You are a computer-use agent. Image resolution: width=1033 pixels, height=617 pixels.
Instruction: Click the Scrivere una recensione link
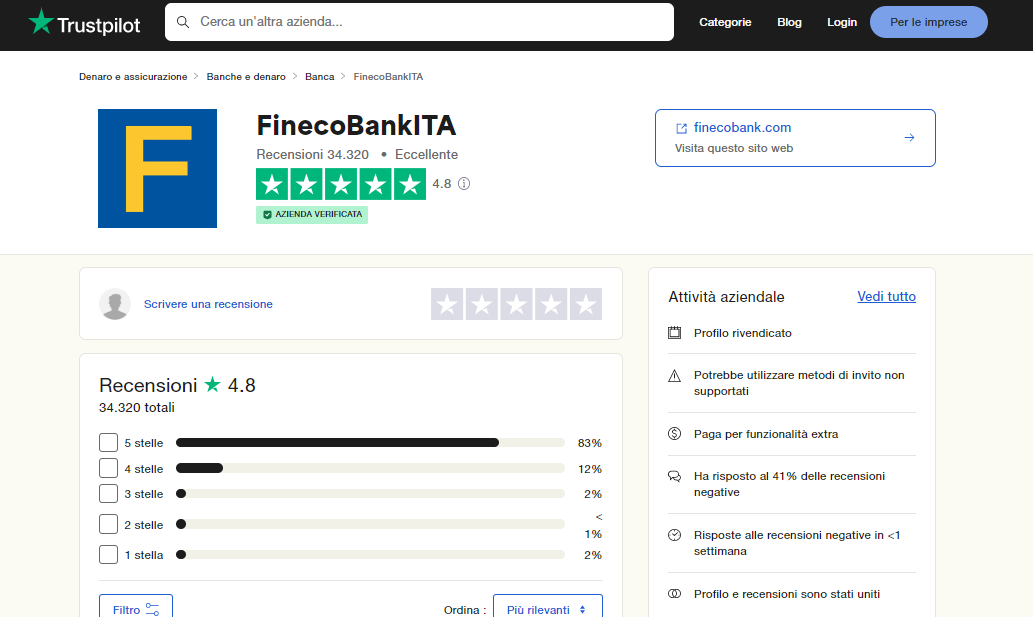[x=208, y=304]
